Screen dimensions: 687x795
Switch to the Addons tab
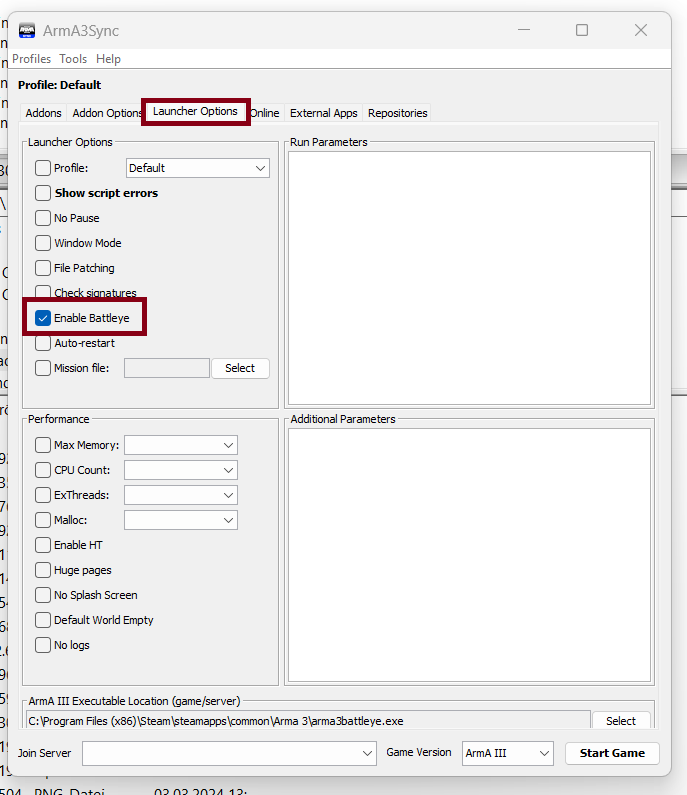pyautogui.click(x=44, y=113)
